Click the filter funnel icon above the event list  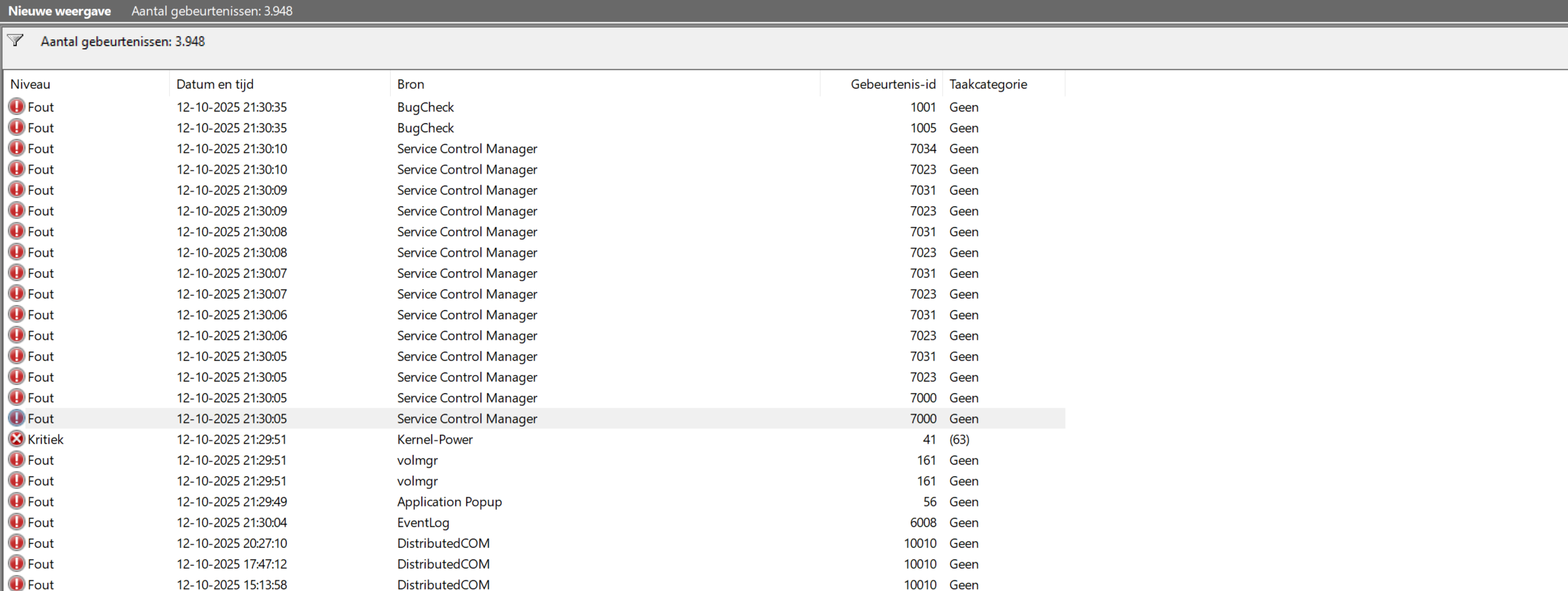pos(16,41)
